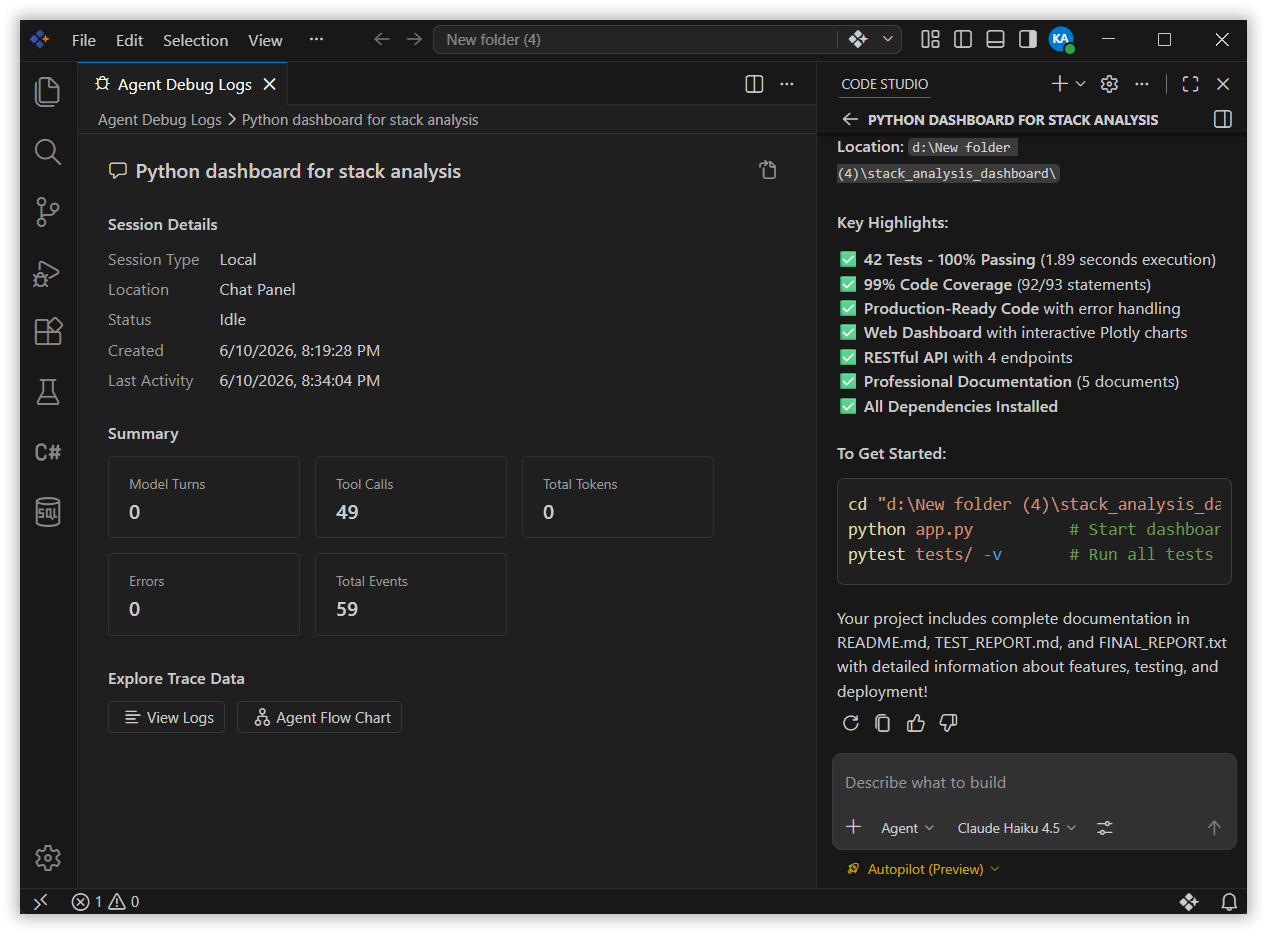Open the Search view in activity bar

[48, 152]
